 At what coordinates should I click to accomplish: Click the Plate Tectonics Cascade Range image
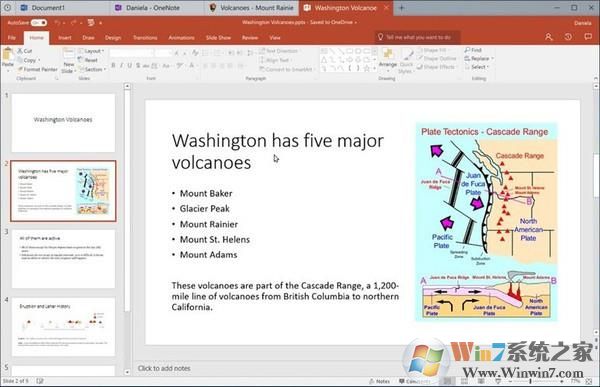(486, 222)
